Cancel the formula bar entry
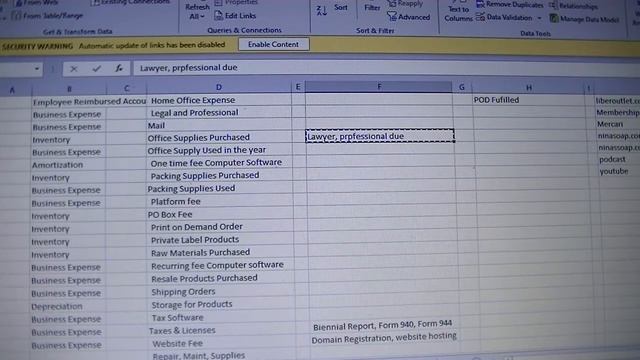 [x=74, y=69]
